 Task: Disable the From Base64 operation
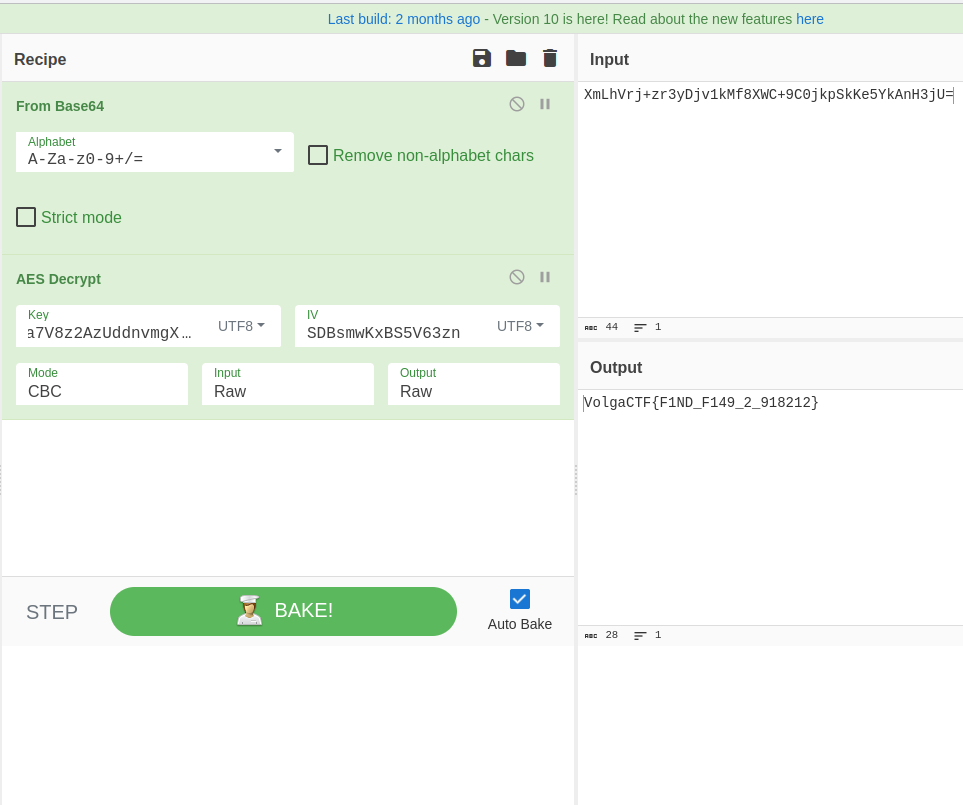tap(517, 104)
